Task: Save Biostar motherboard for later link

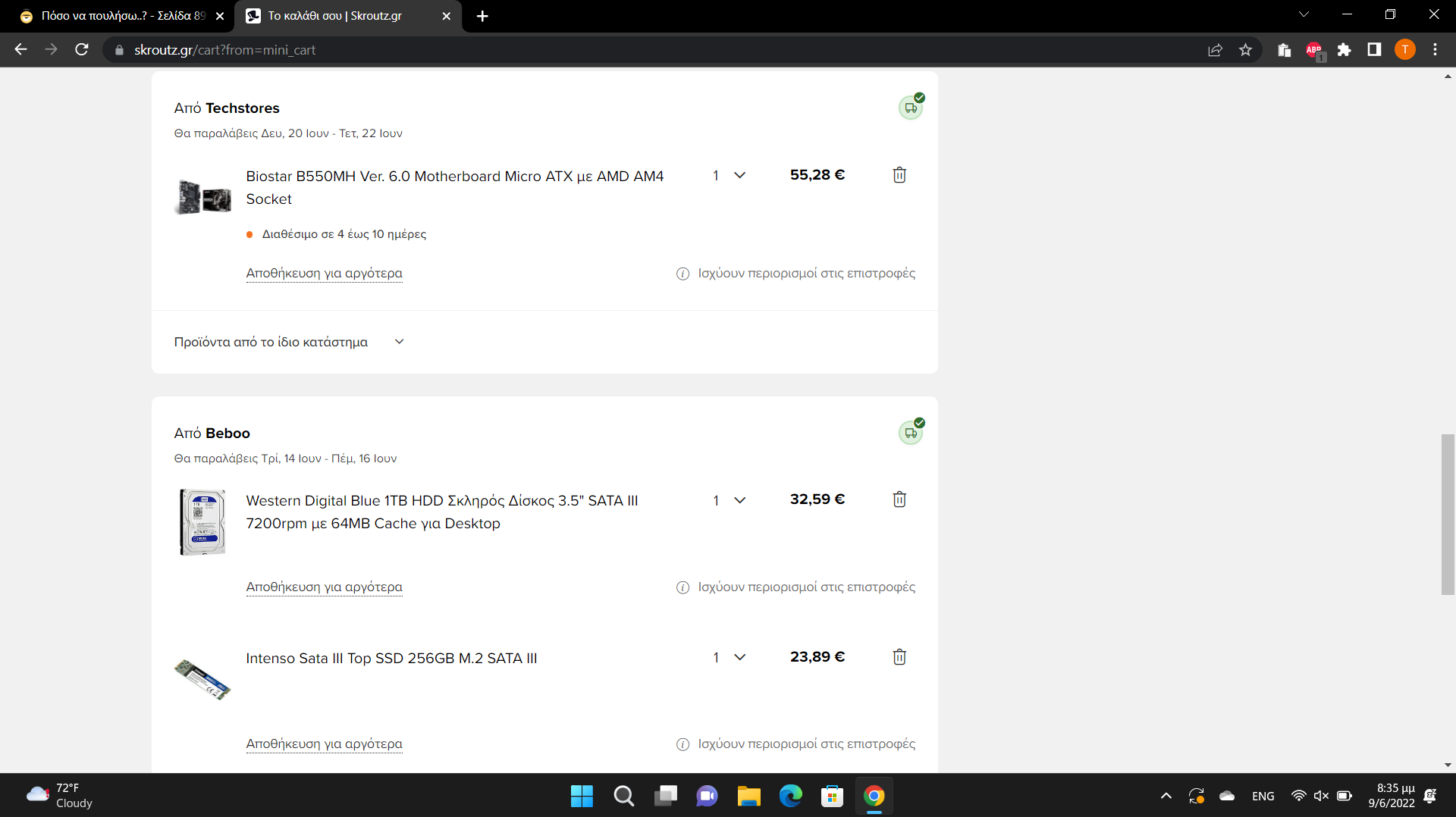Action: 324,274
